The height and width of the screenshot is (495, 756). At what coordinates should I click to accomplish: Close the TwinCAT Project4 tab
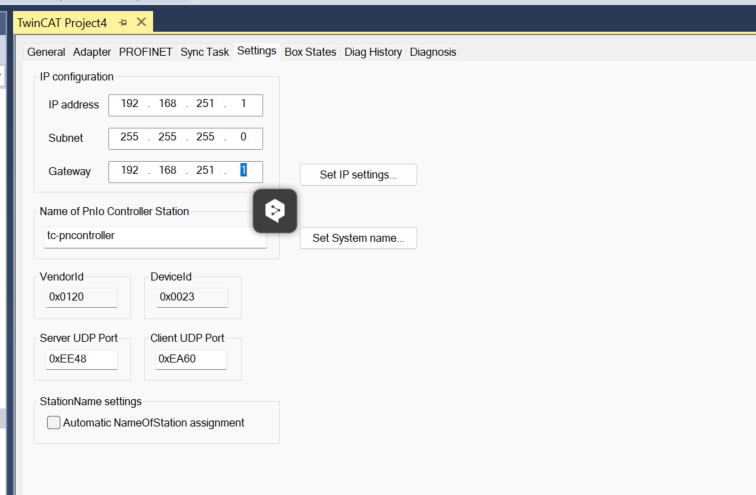click(141, 22)
